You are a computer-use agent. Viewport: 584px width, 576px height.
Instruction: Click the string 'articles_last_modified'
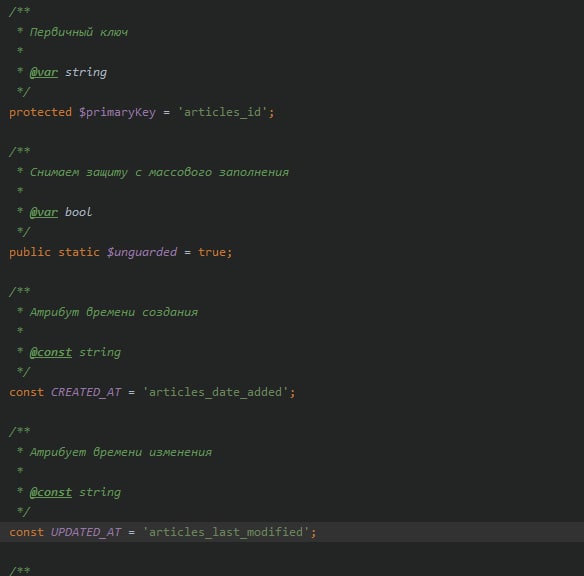[x=226, y=532]
